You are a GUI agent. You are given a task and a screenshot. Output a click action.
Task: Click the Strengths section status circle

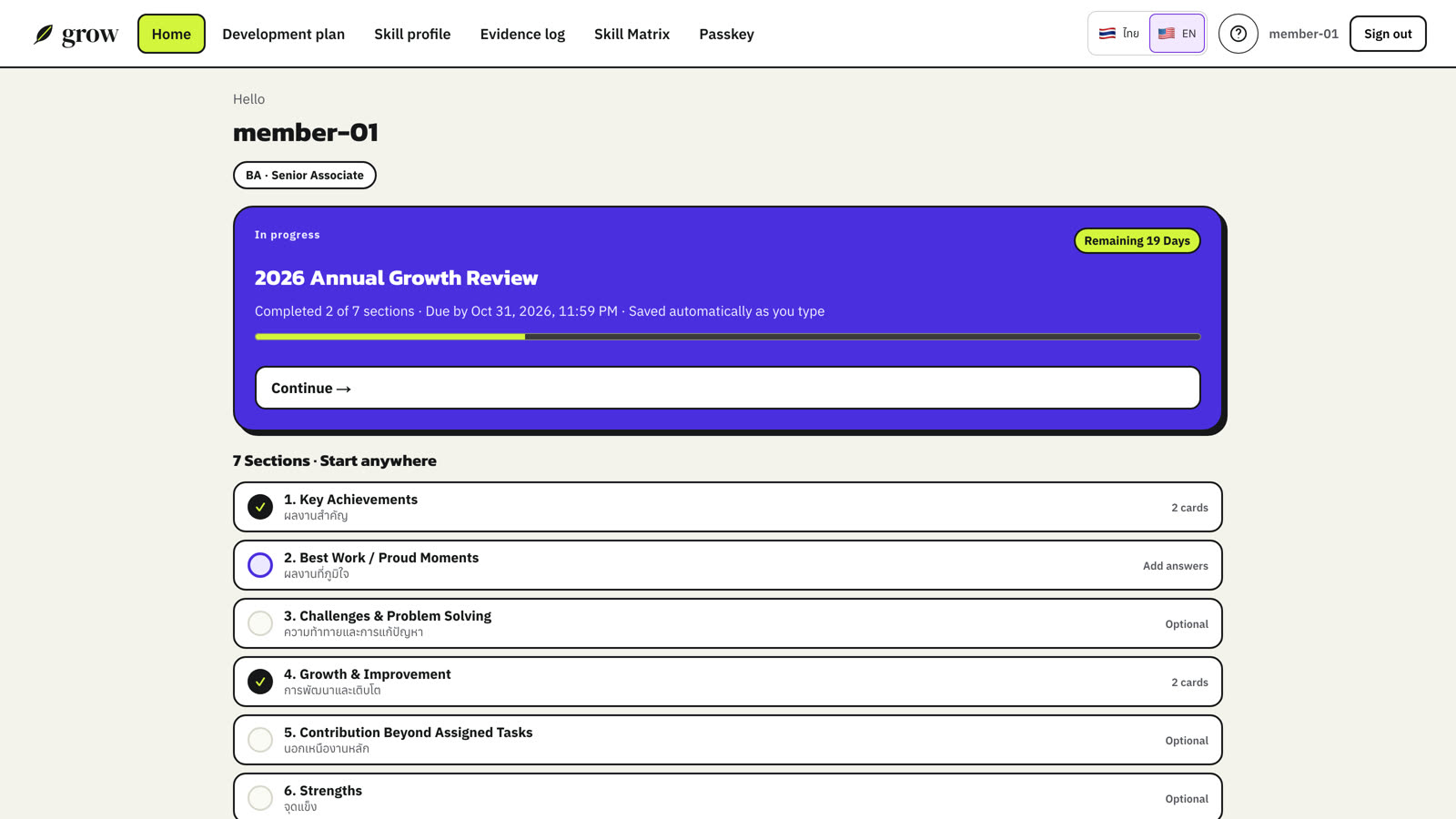point(260,798)
